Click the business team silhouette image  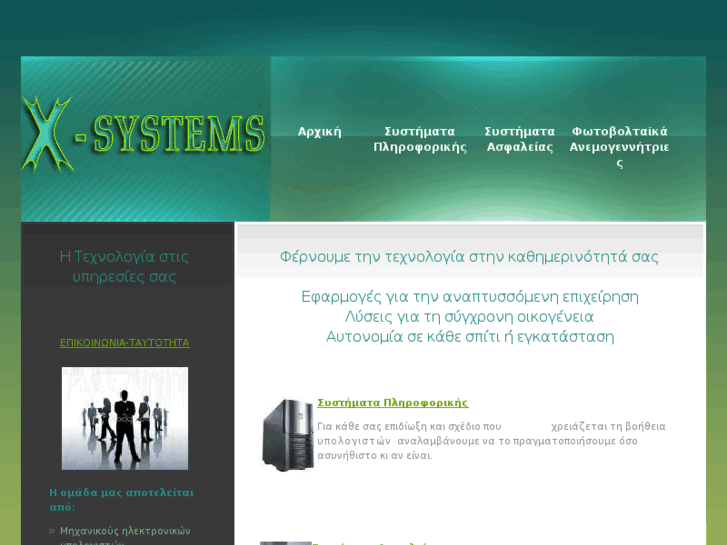click(125, 418)
